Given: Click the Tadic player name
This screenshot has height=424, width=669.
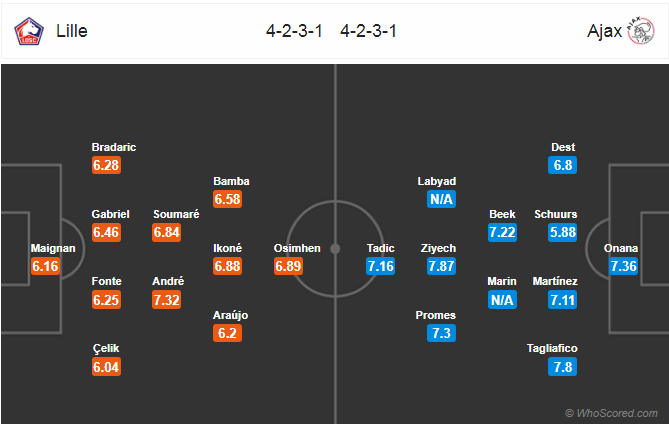Looking at the screenshot, I should coord(380,248).
